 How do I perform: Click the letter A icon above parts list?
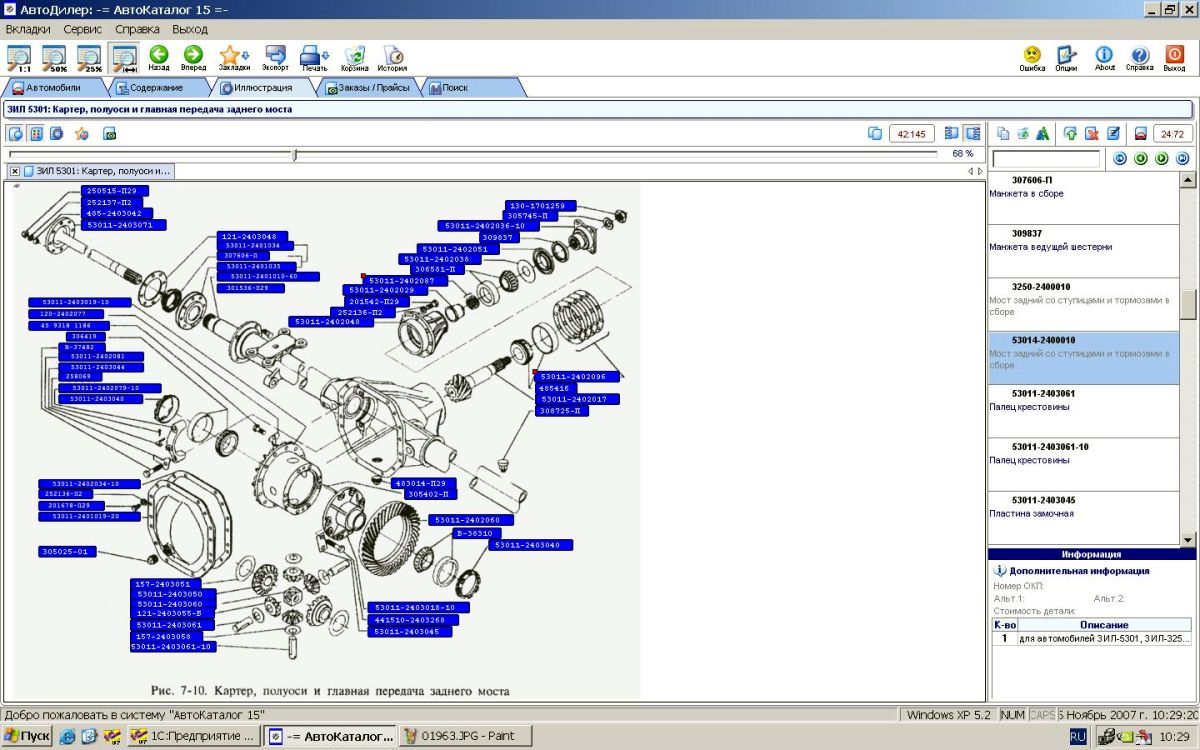point(1042,133)
